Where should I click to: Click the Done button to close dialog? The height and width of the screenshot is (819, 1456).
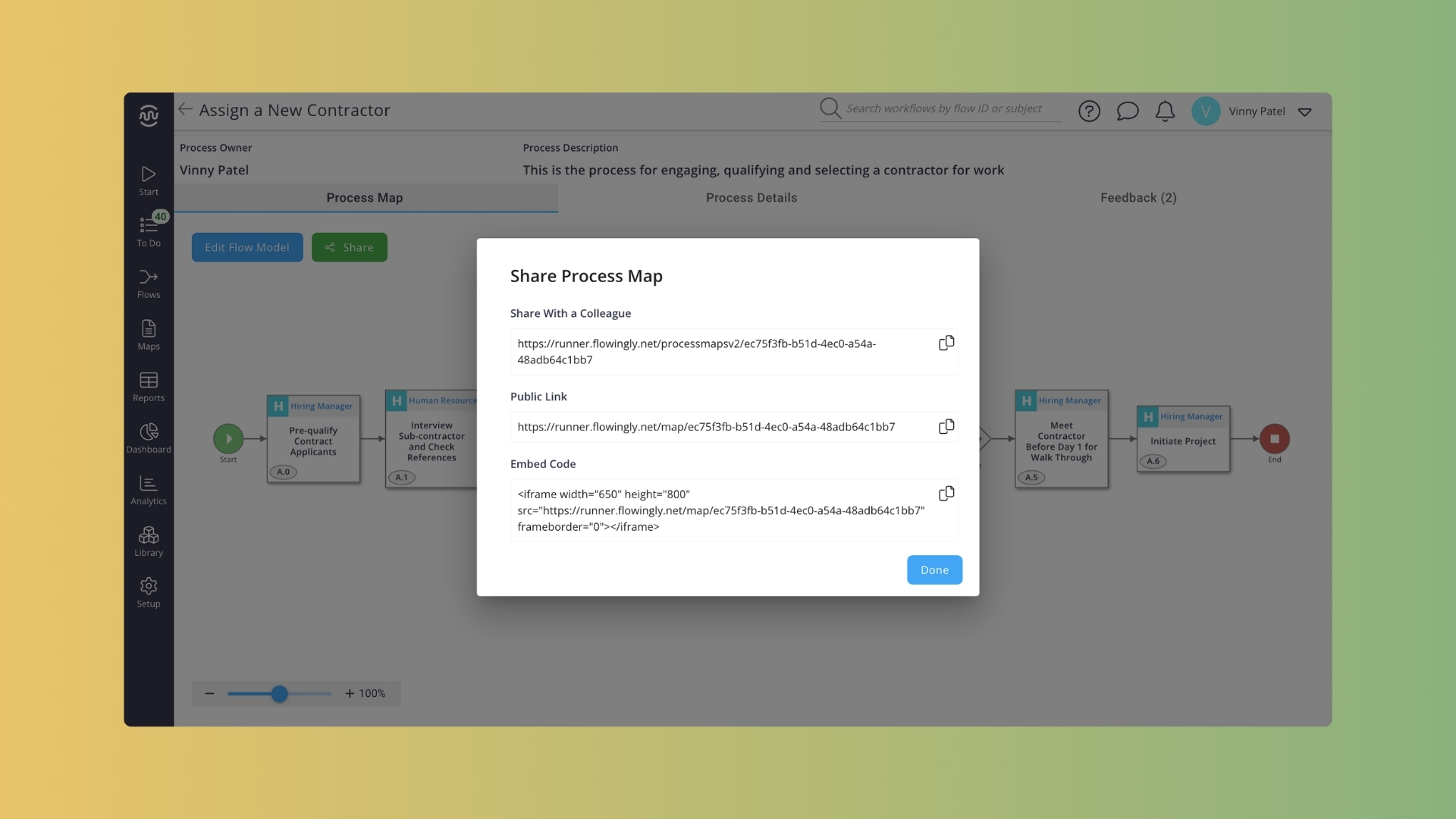934,570
